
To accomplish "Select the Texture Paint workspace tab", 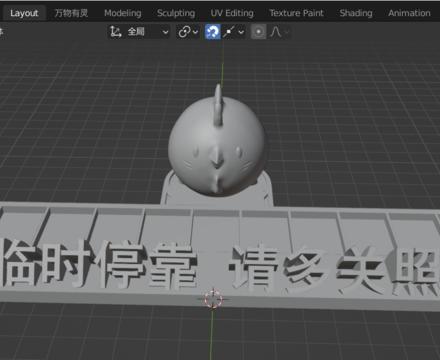I will [x=296, y=13].
